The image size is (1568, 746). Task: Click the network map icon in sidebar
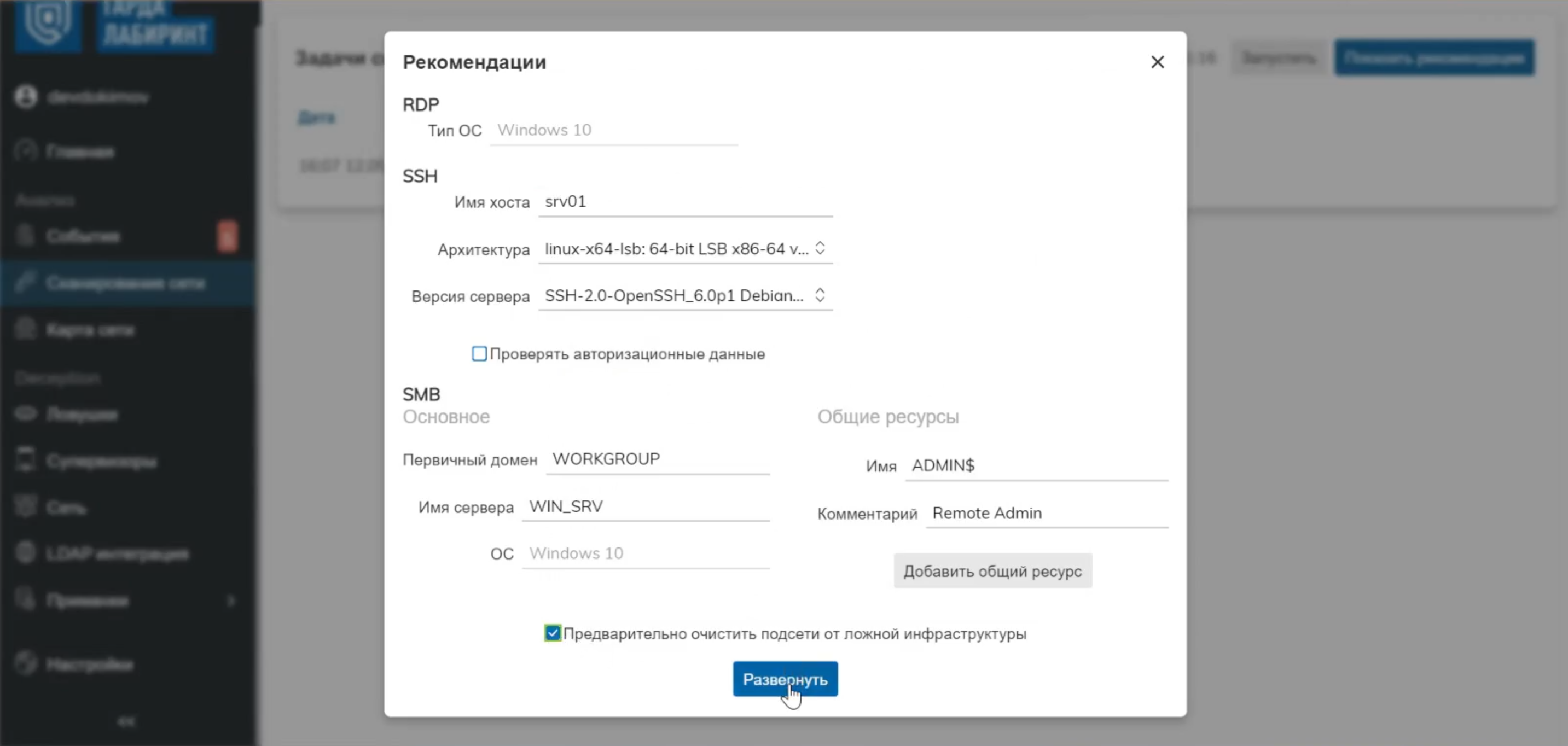(x=26, y=329)
